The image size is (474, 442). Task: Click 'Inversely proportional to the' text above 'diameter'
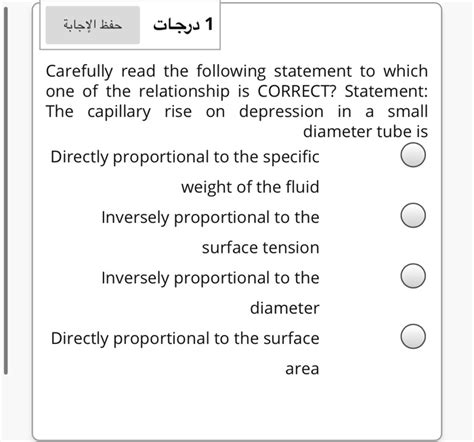(x=210, y=278)
